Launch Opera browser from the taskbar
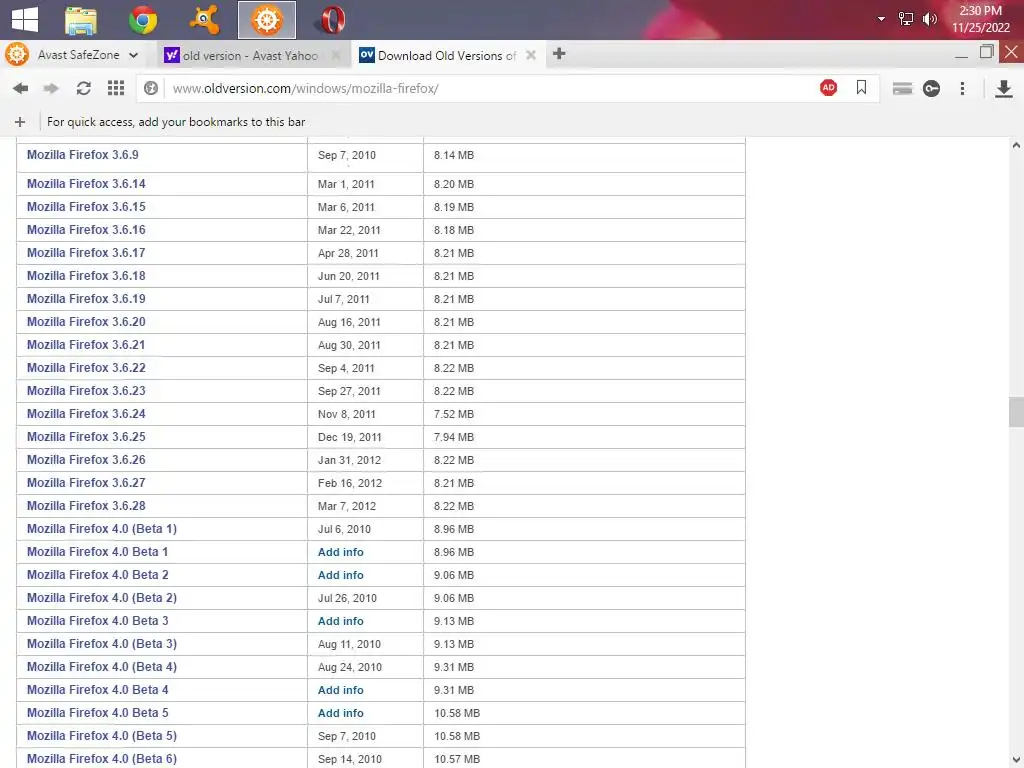Screen dimensions: 1024x768 coord(332,20)
